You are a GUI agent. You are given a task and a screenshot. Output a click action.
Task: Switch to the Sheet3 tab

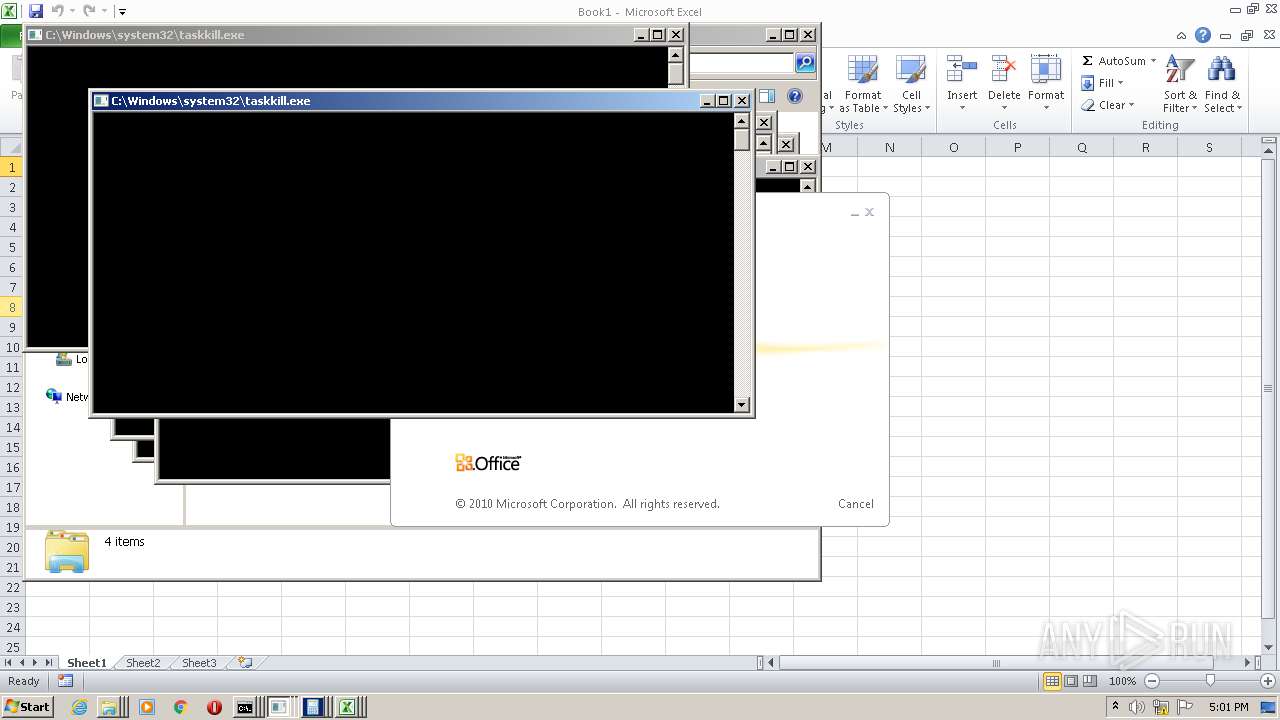point(198,663)
